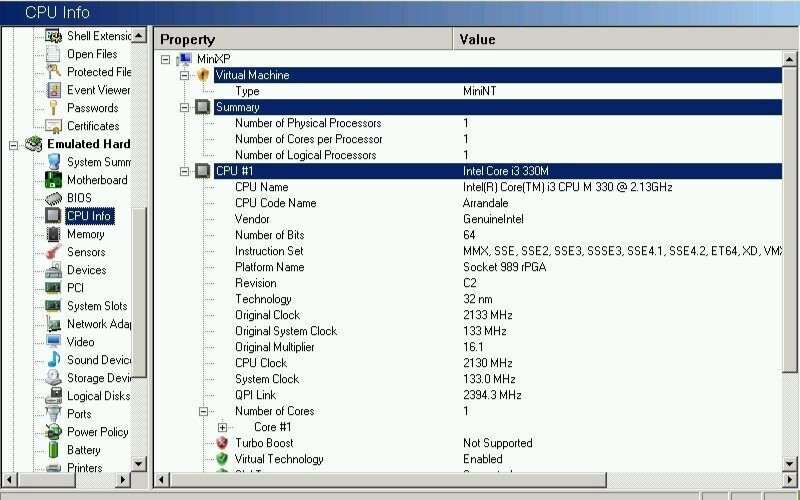Select the System Slots icon
This screenshot has width=800, height=500.
coord(53,306)
